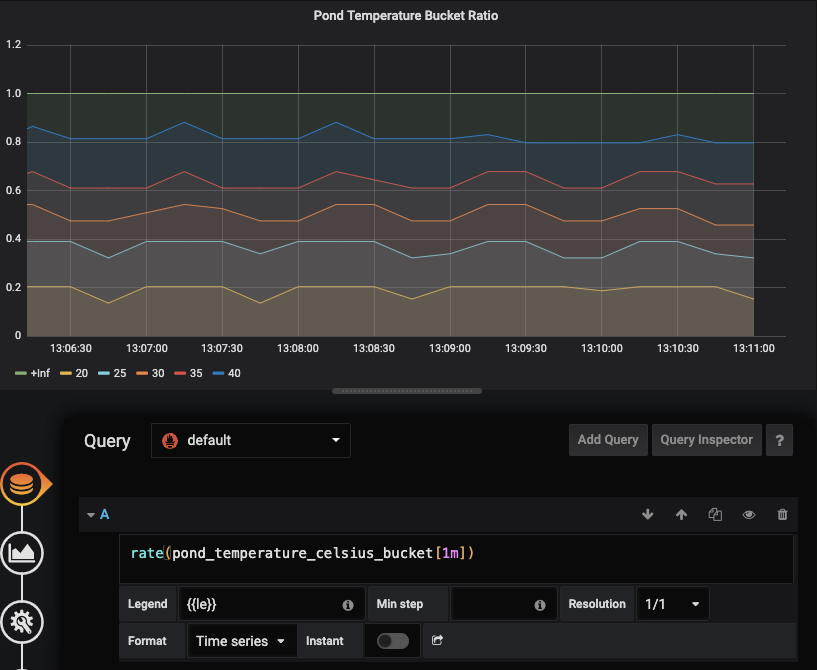817x670 pixels.
Task: Click the Min step input field
Action: (504, 604)
